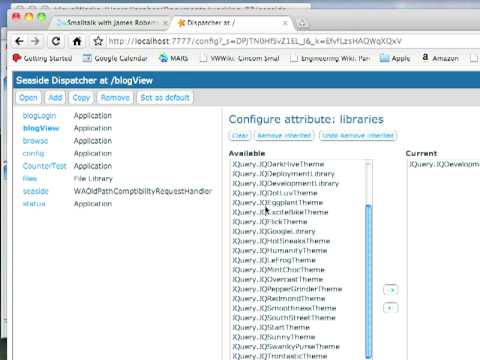Bookmark this page with the star
This screenshot has width=480, height=360.
(x=98, y=41)
